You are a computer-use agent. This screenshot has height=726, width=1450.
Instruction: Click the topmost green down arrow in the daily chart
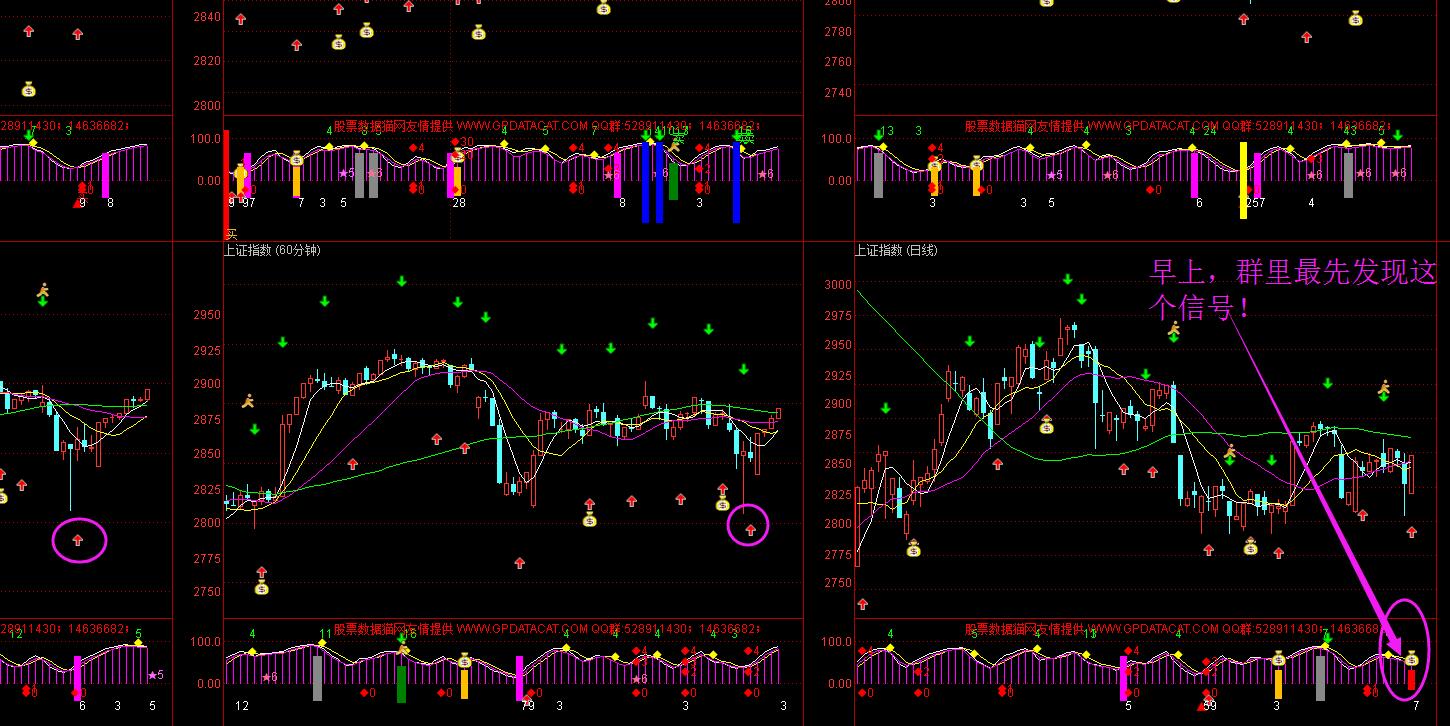tap(1068, 280)
